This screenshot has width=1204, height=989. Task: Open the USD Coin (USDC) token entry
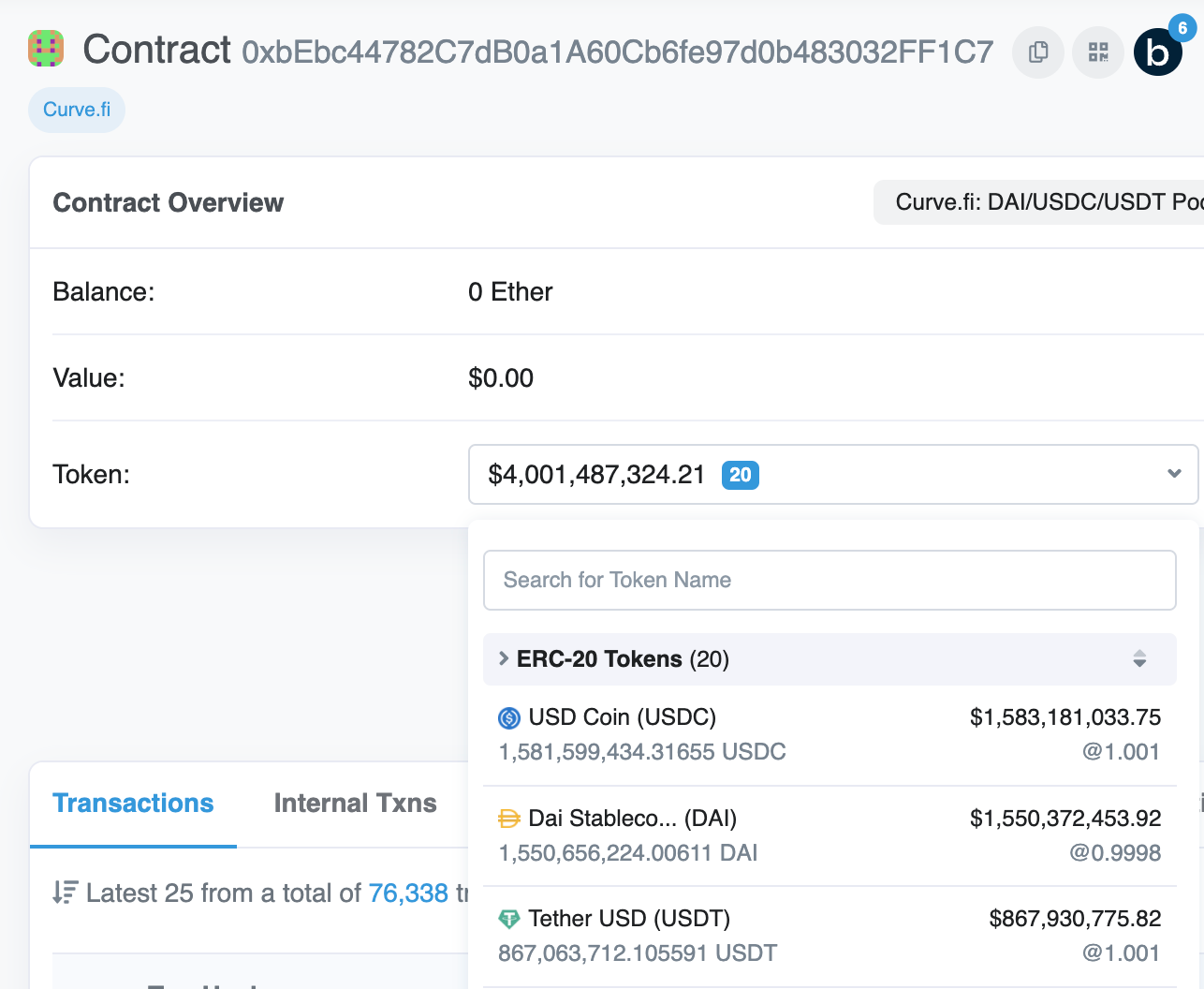coord(830,735)
